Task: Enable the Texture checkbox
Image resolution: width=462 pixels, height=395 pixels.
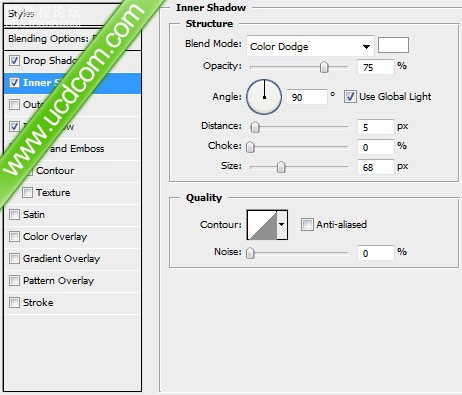Action: (x=27, y=192)
